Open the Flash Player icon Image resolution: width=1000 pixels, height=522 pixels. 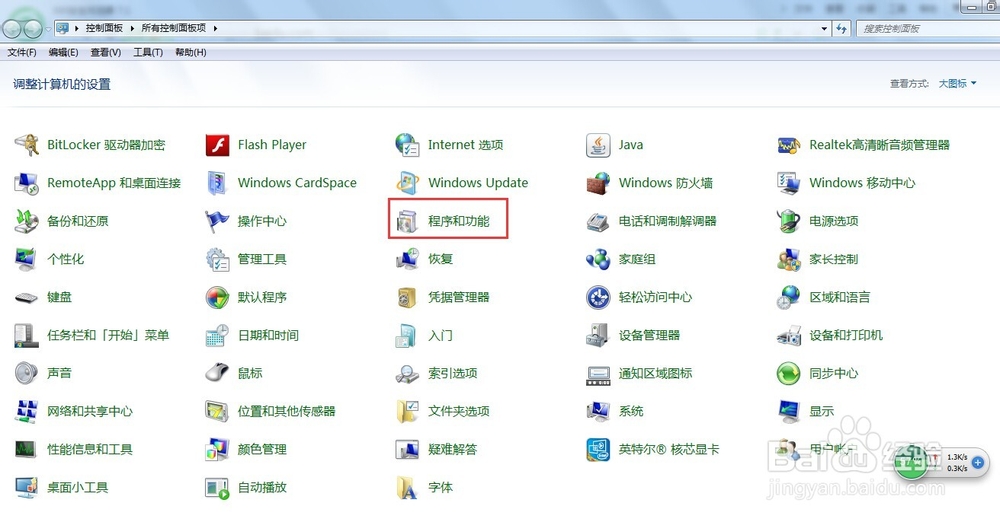pyautogui.click(x=217, y=145)
